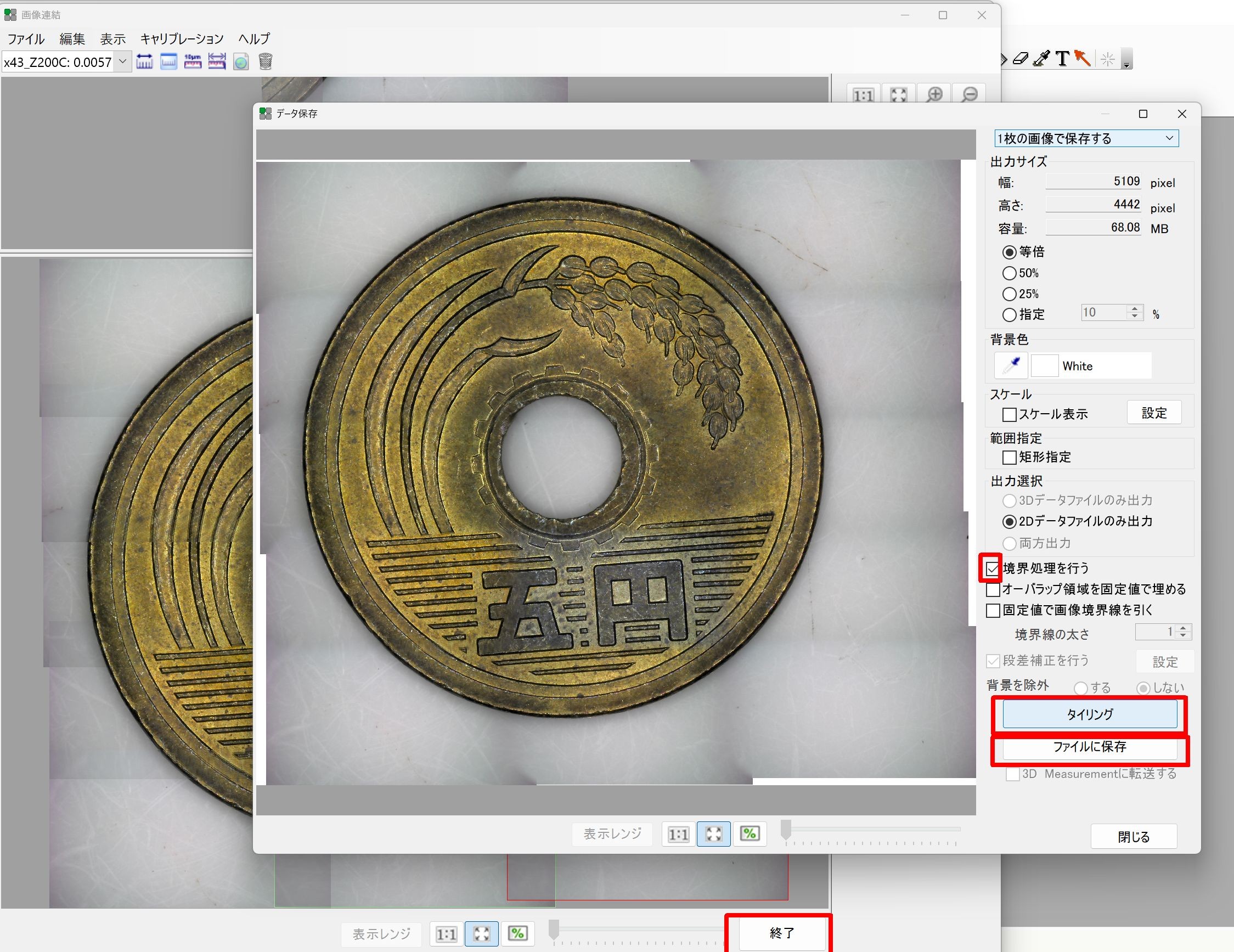The image size is (1234, 952).
Task: Open the ファイル menu
Action: tap(26, 39)
